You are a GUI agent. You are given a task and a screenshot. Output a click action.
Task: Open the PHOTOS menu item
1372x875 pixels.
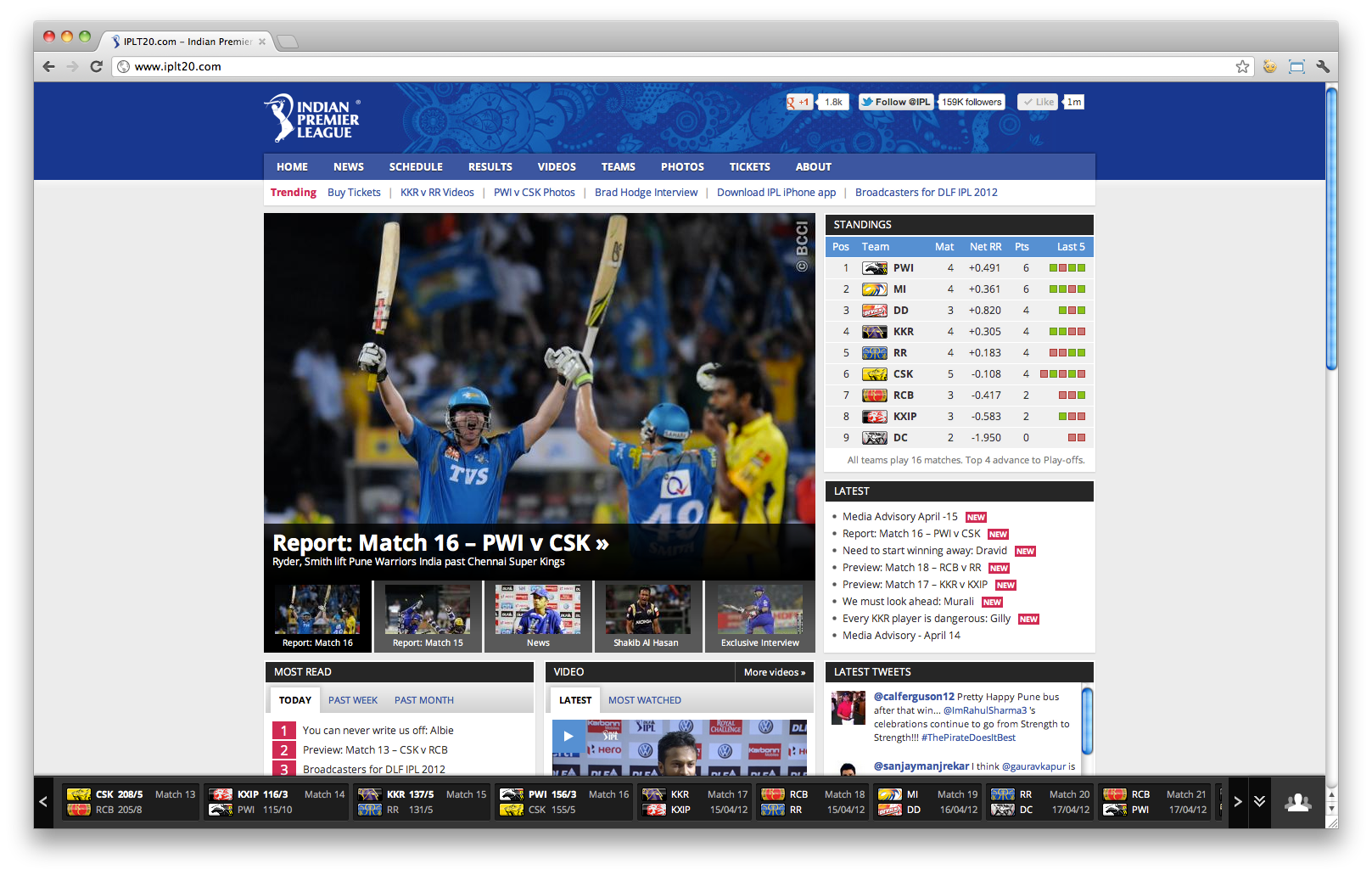click(683, 167)
